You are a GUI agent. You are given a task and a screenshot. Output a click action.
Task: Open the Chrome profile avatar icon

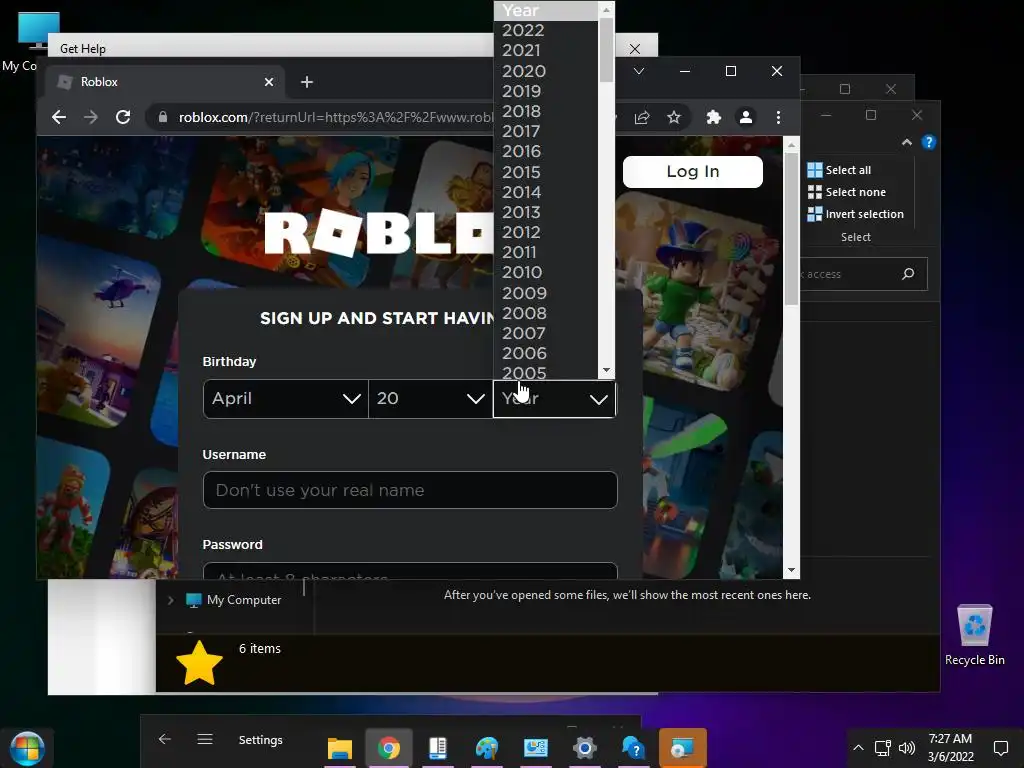pyautogui.click(x=746, y=117)
